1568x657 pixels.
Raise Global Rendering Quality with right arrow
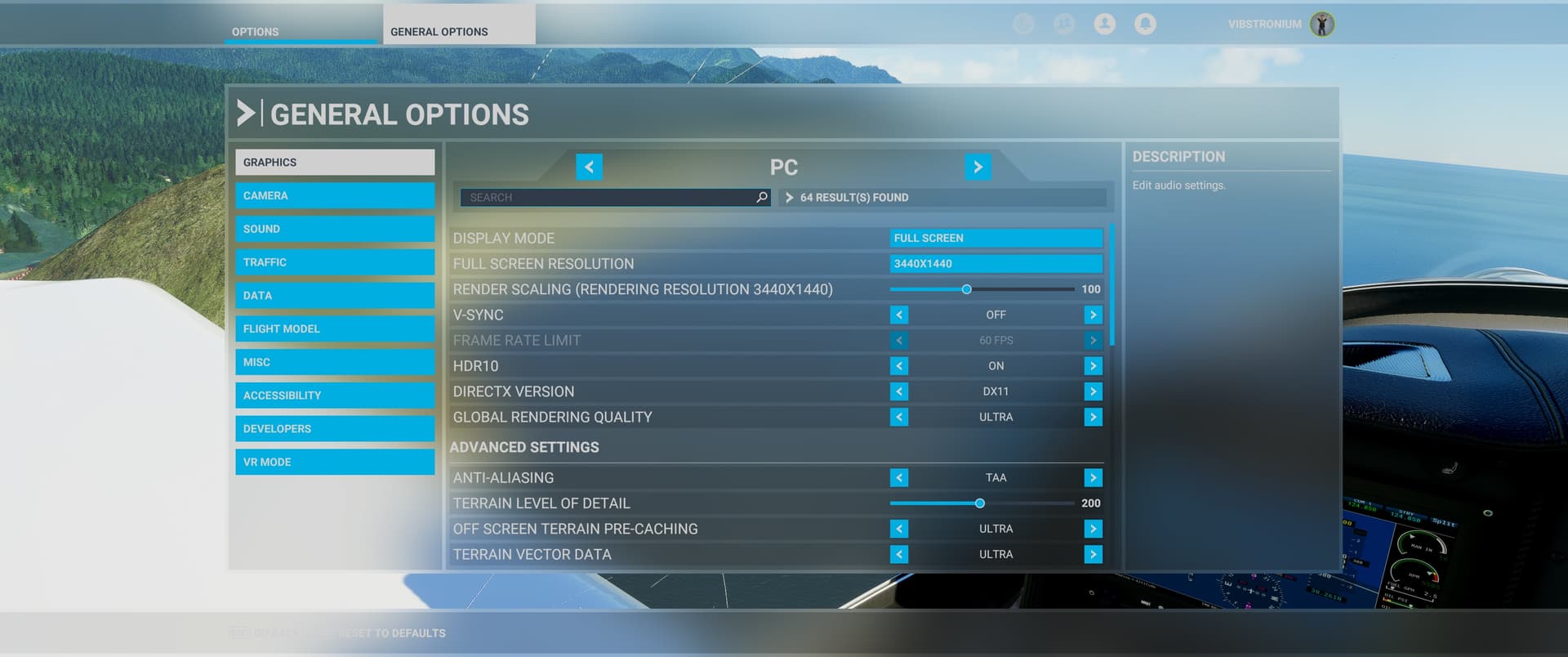coord(1093,417)
